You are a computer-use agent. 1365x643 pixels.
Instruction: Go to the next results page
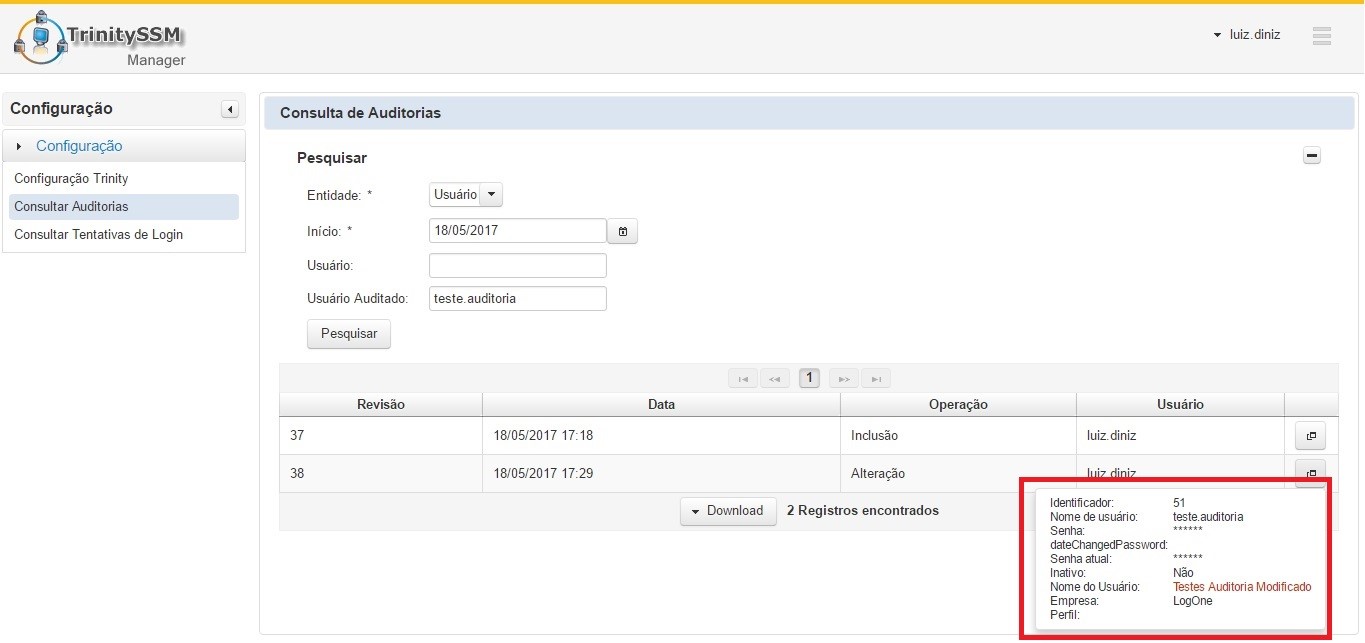844,379
